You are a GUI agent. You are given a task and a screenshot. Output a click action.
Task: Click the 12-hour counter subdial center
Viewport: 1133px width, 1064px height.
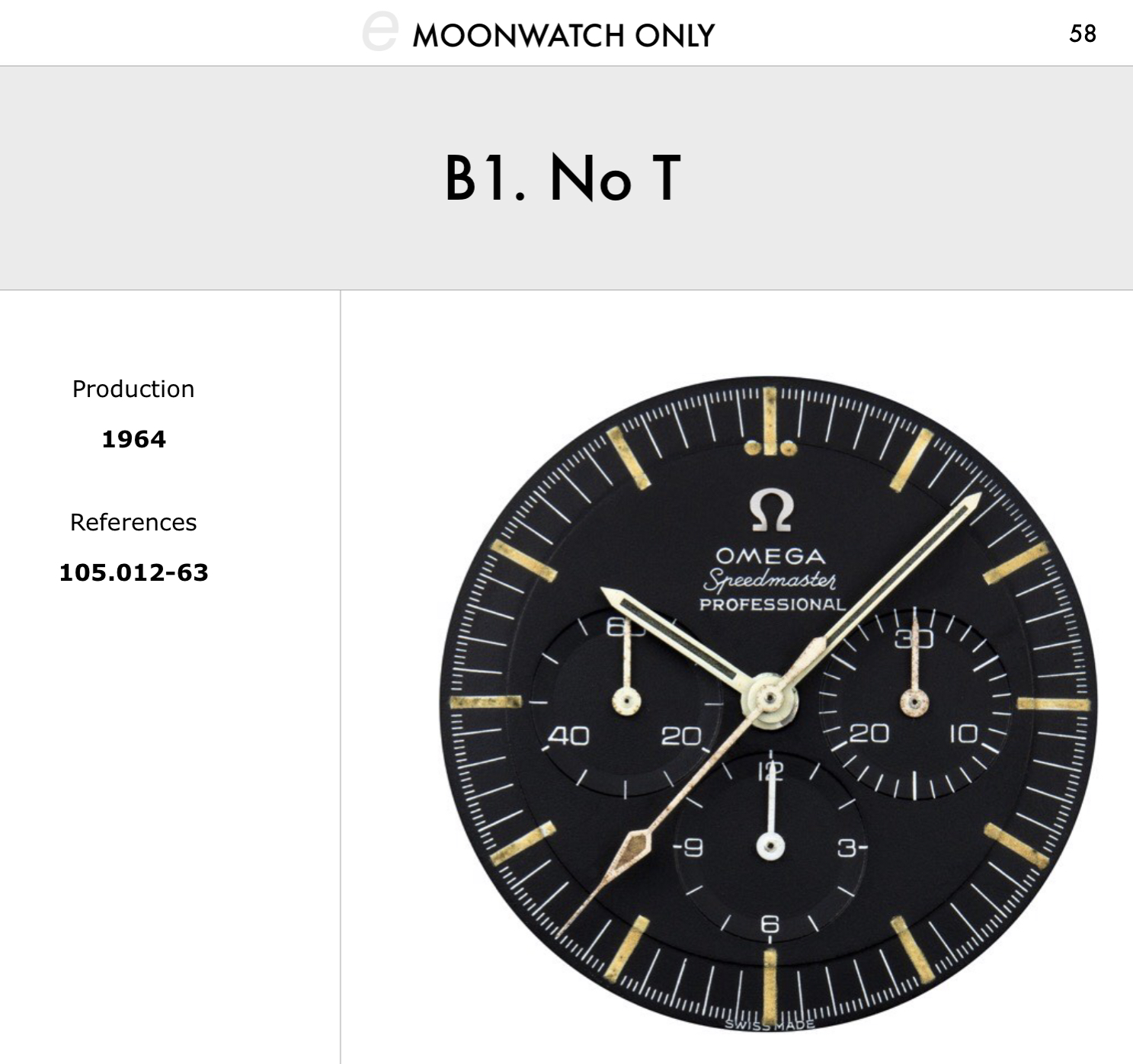coord(770,846)
